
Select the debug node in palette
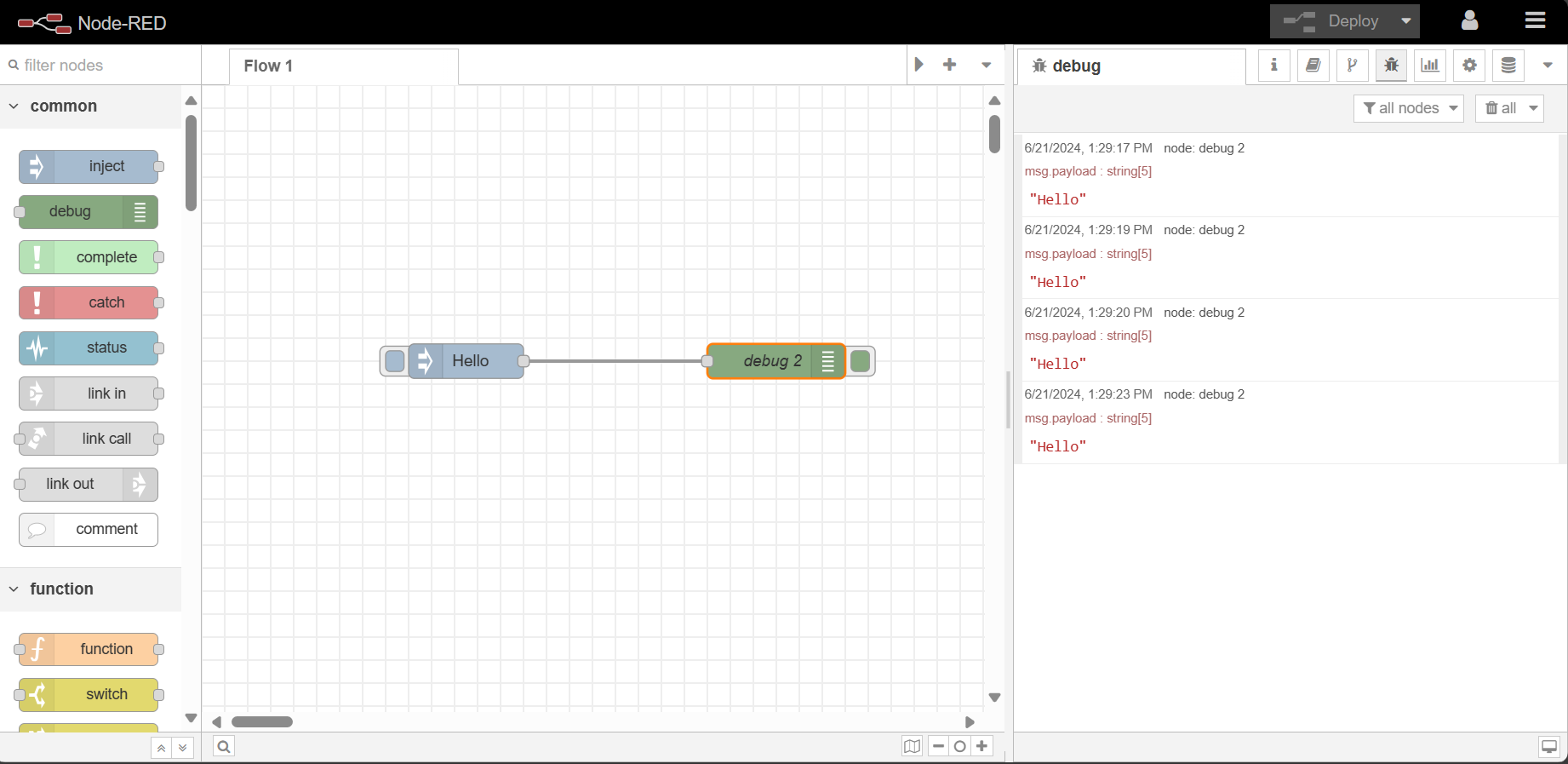[x=89, y=212]
